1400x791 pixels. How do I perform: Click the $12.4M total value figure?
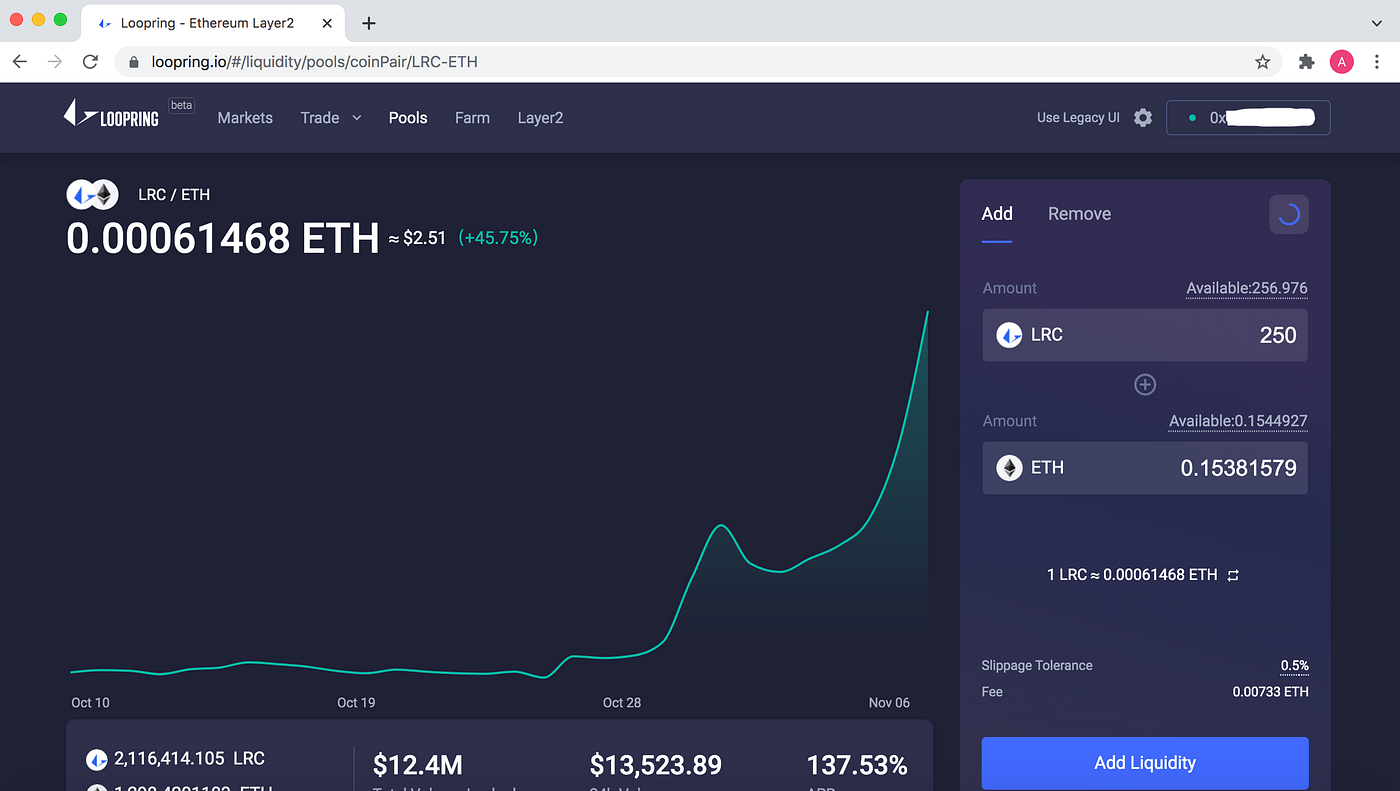point(417,766)
